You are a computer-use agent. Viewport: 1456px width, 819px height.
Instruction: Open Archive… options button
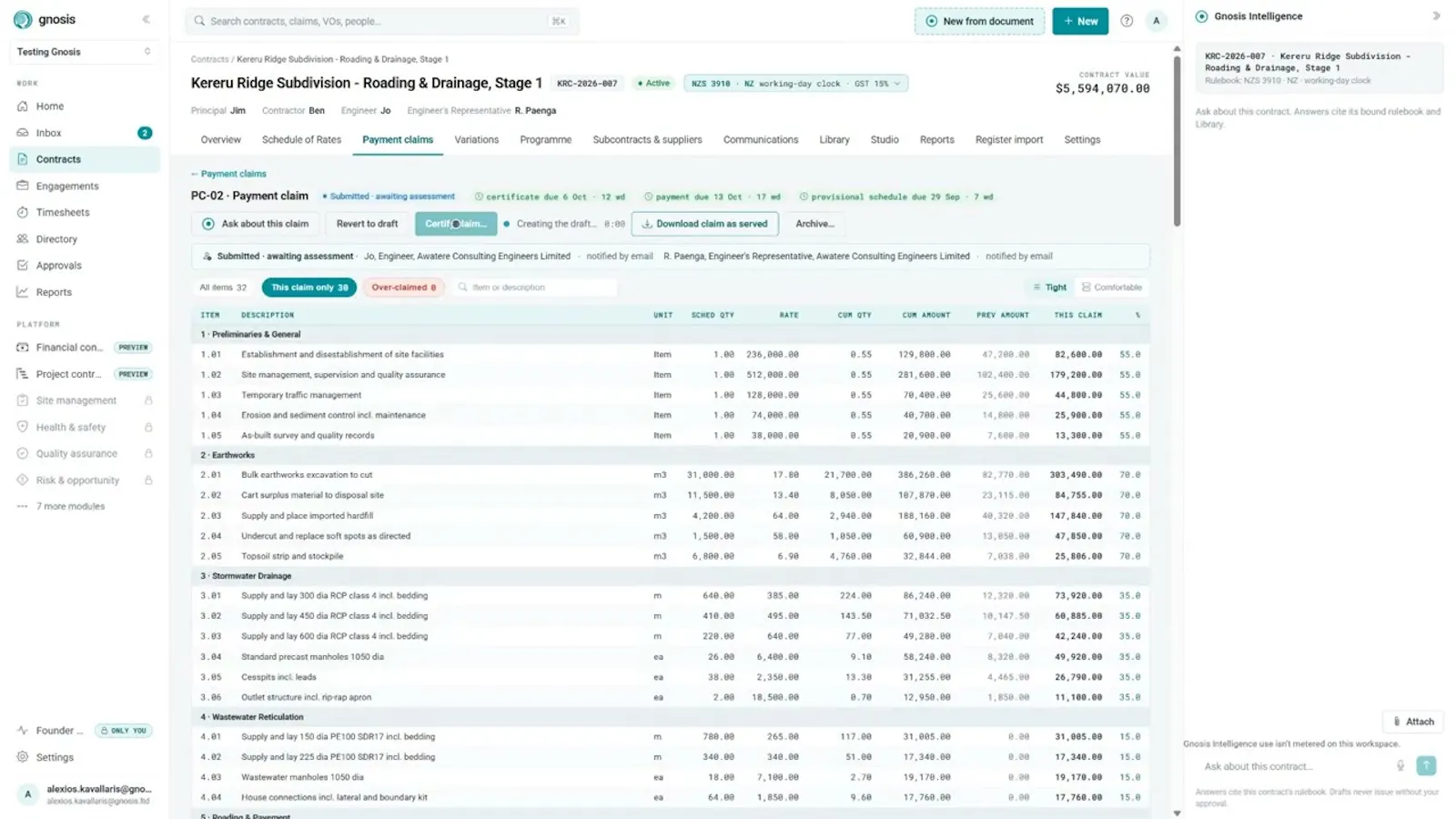[x=814, y=224]
